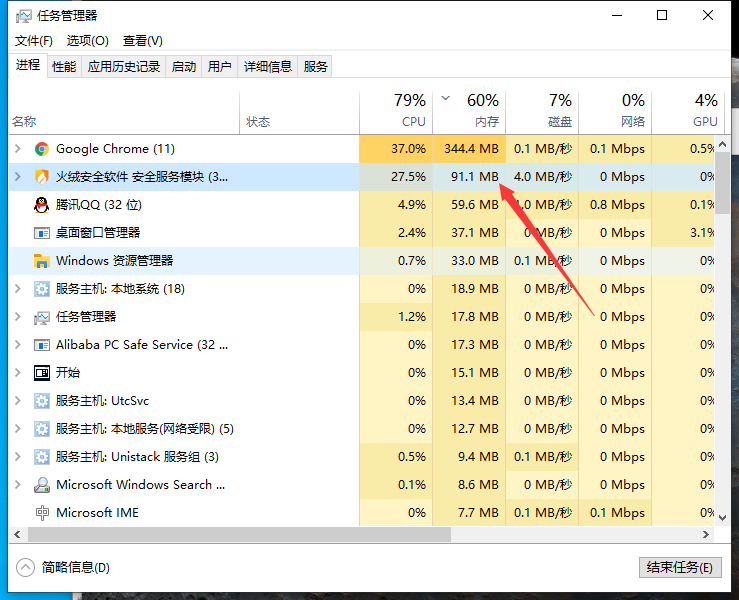Image resolution: width=739 pixels, height=600 pixels.
Task: Click the Microsoft IME icon
Action: point(42,513)
